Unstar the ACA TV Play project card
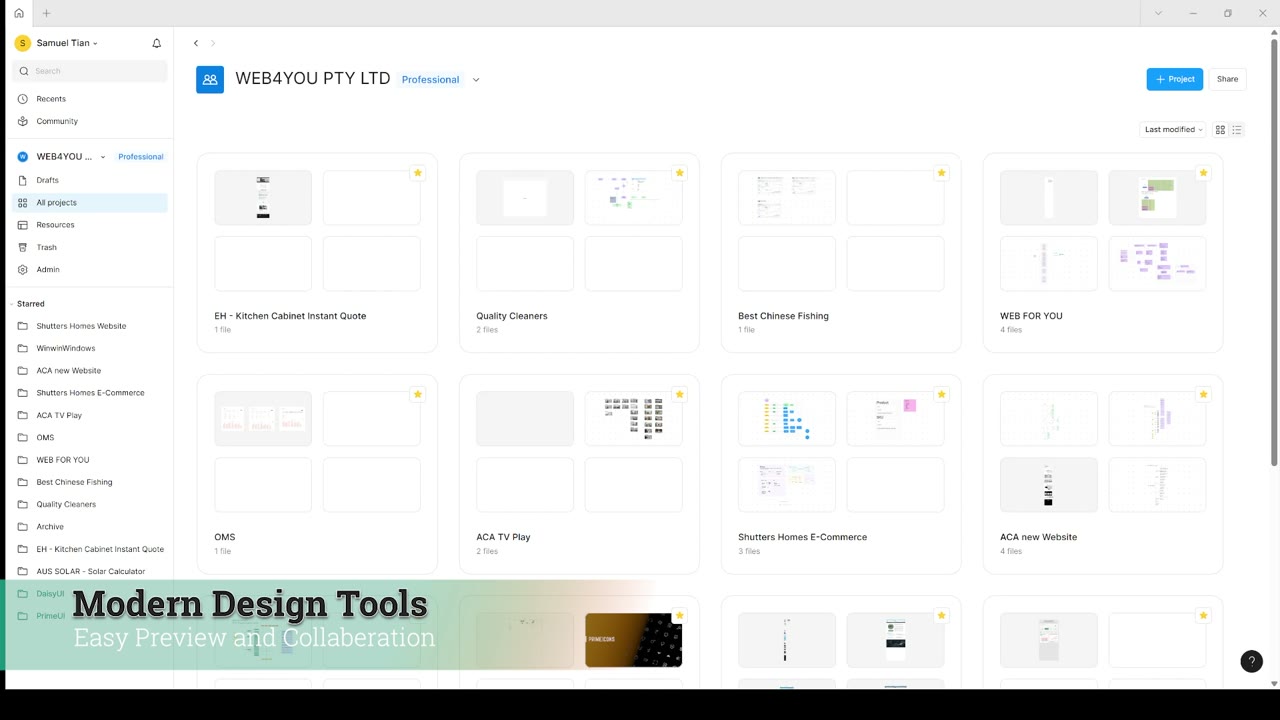The width and height of the screenshot is (1280, 720). click(x=680, y=394)
